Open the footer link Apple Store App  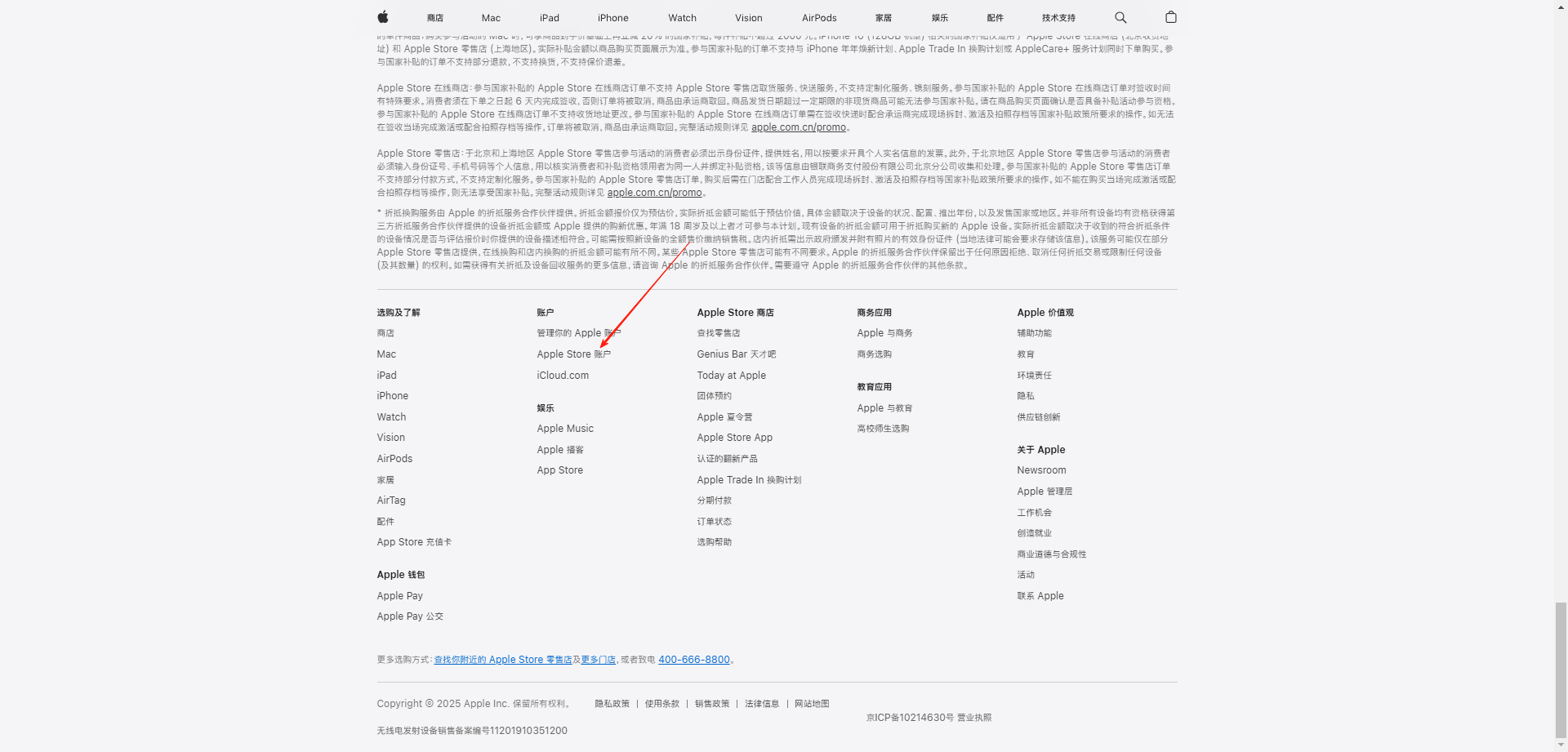(x=734, y=438)
